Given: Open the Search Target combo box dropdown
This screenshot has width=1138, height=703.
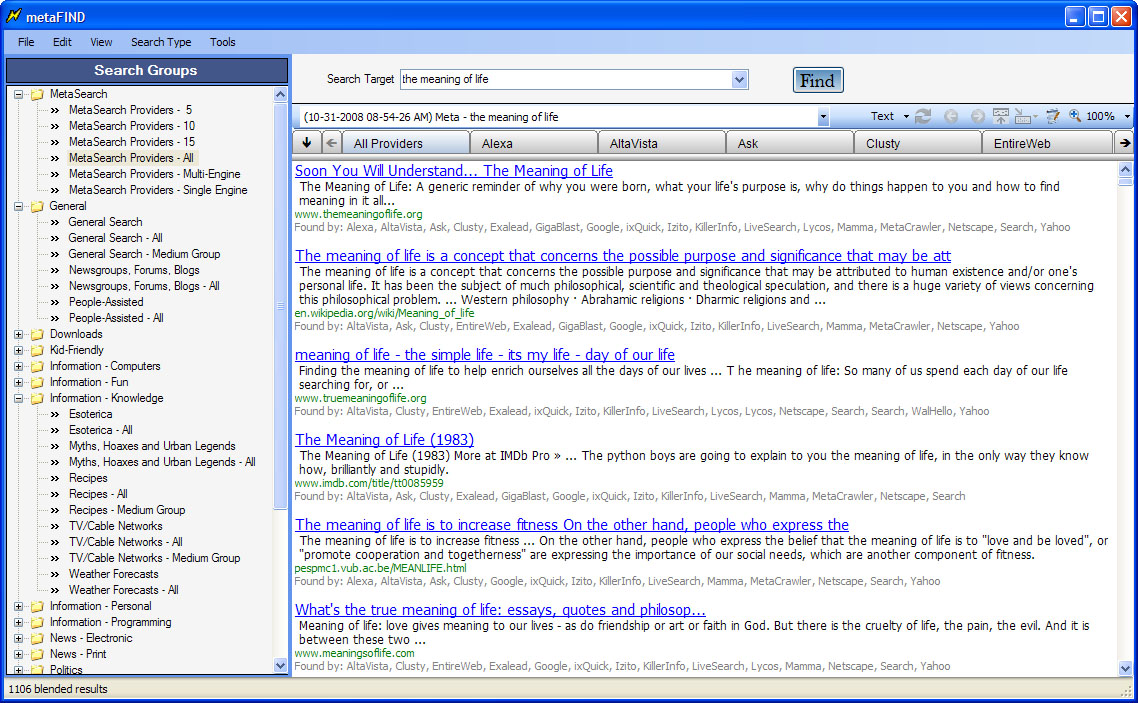Looking at the screenshot, I should (739, 80).
